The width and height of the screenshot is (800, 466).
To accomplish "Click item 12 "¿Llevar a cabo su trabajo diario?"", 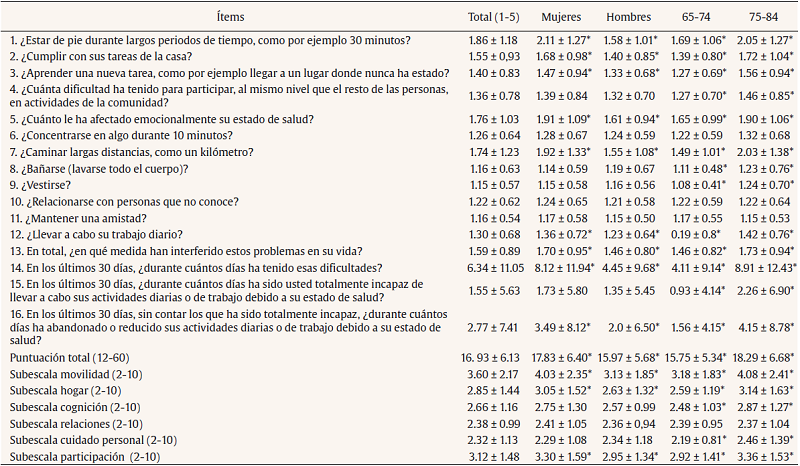I will (100, 232).
